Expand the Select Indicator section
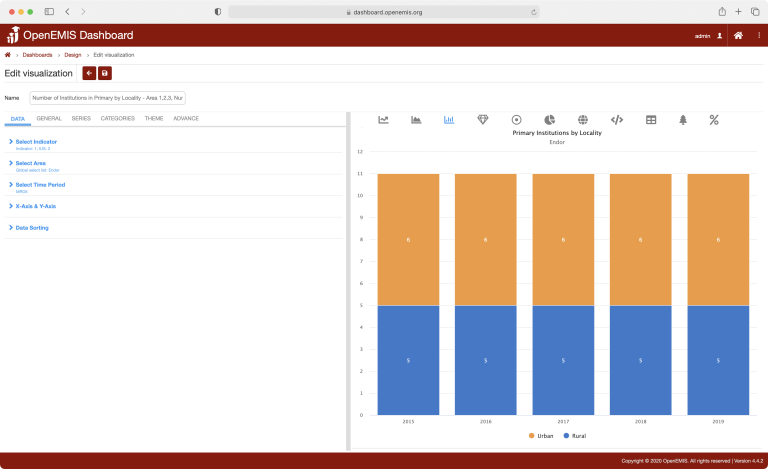This screenshot has width=768, height=469. point(36,142)
